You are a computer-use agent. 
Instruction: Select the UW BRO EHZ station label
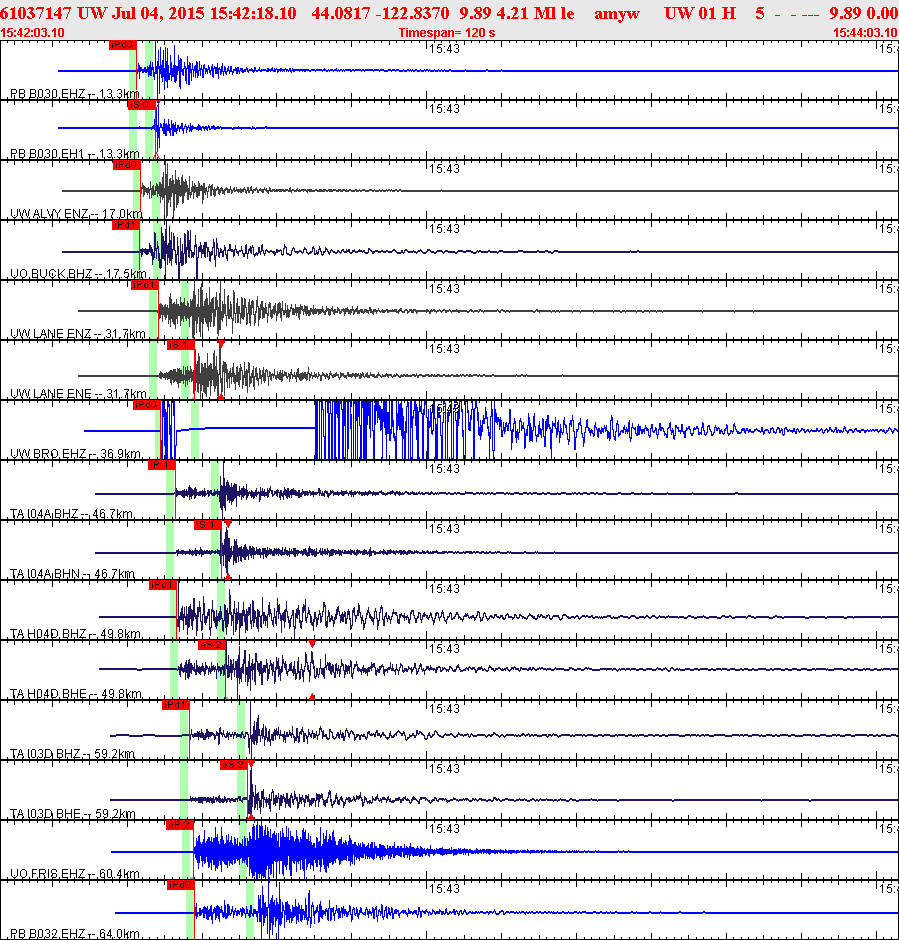(49, 453)
